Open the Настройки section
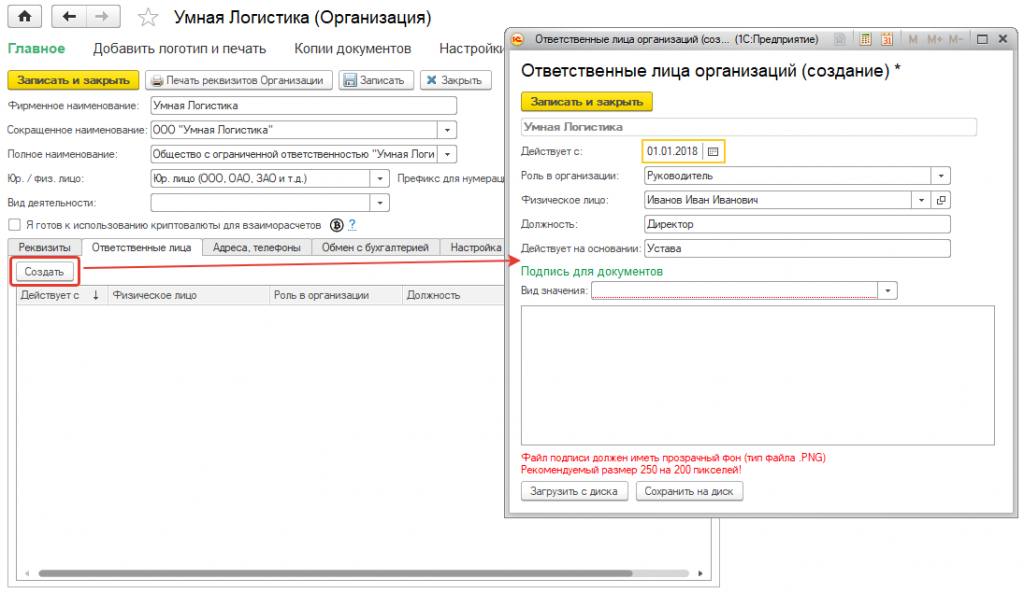 pos(471,48)
